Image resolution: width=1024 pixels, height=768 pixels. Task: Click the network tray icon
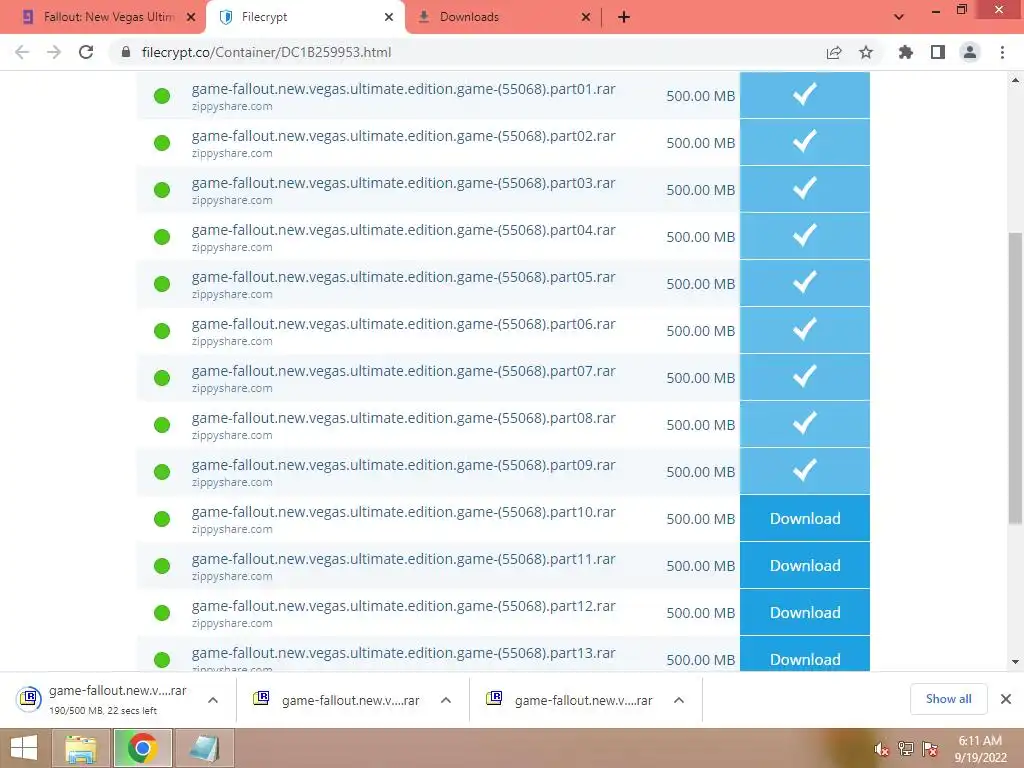click(906, 749)
